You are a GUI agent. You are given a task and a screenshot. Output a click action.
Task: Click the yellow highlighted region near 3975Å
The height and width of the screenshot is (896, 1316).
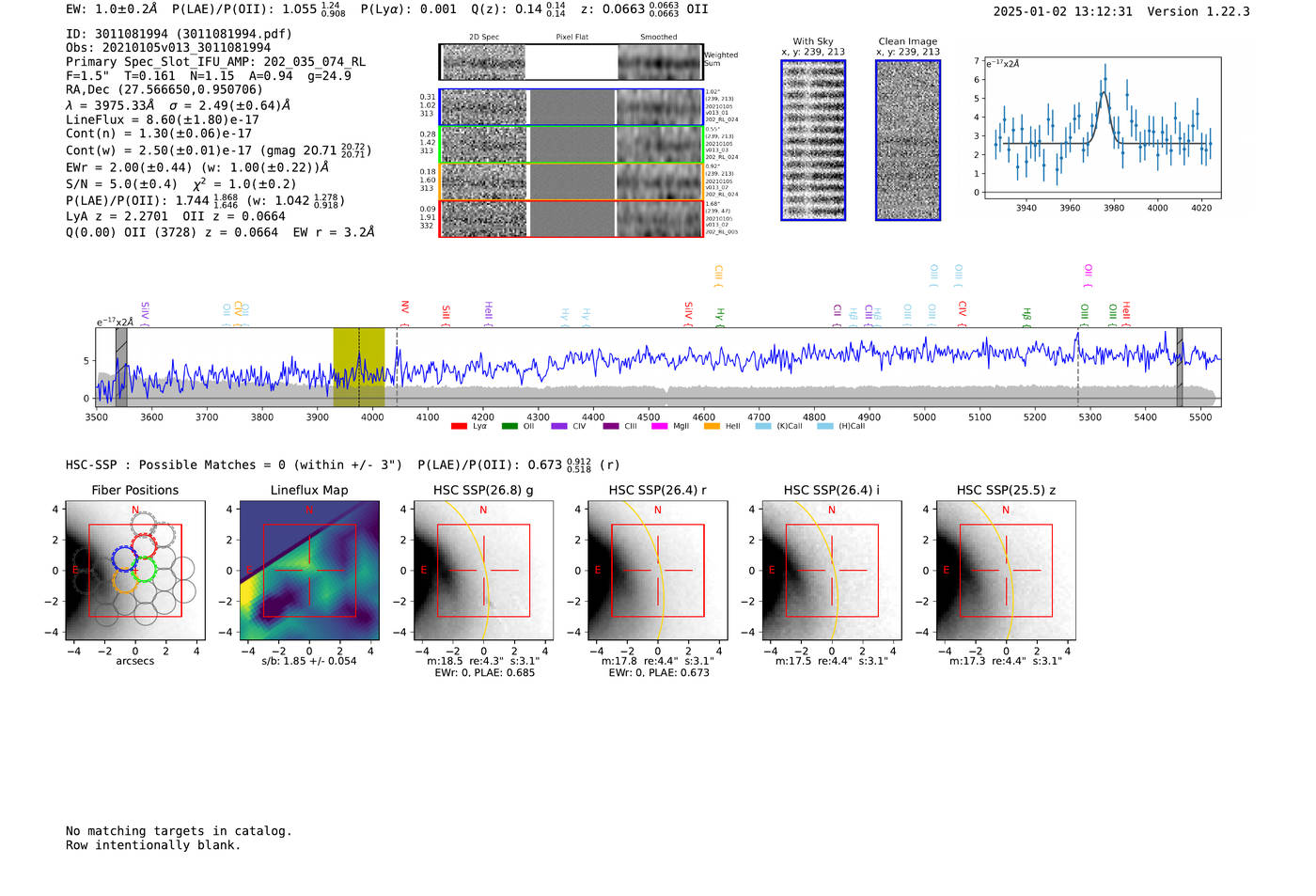click(x=359, y=367)
